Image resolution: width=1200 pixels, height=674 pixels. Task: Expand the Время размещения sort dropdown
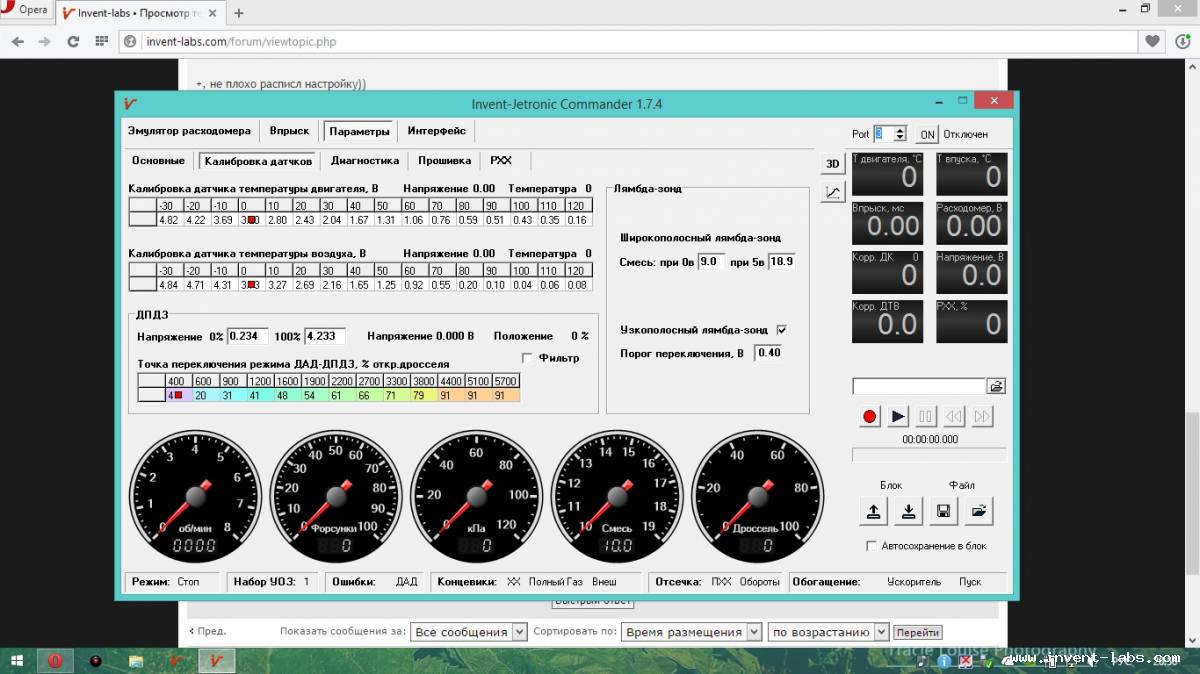691,632
